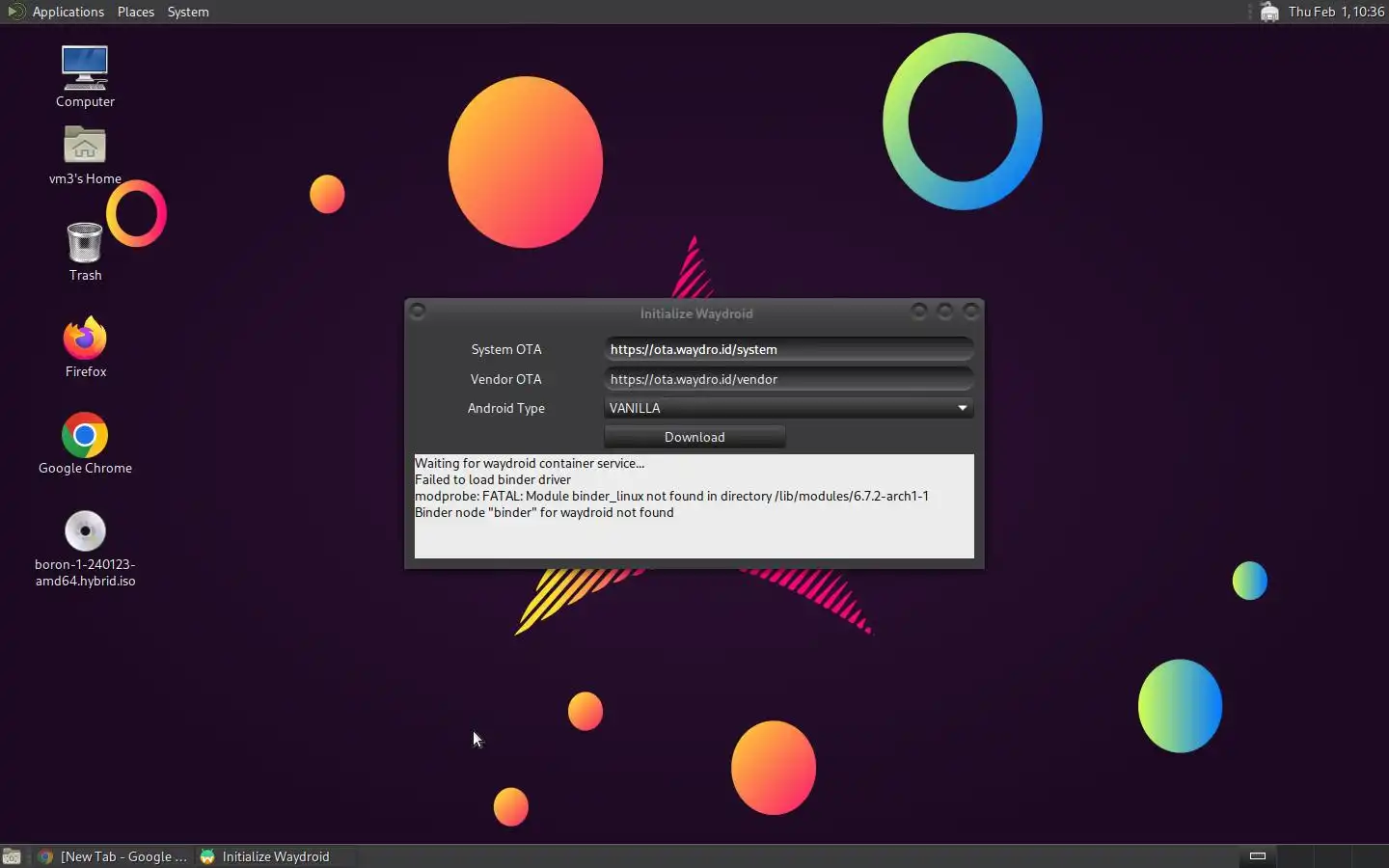Viewport: 1389px width, 868px height.
Task: Open the window menu button of Initialize Waydroid
Action: point(418,311)
